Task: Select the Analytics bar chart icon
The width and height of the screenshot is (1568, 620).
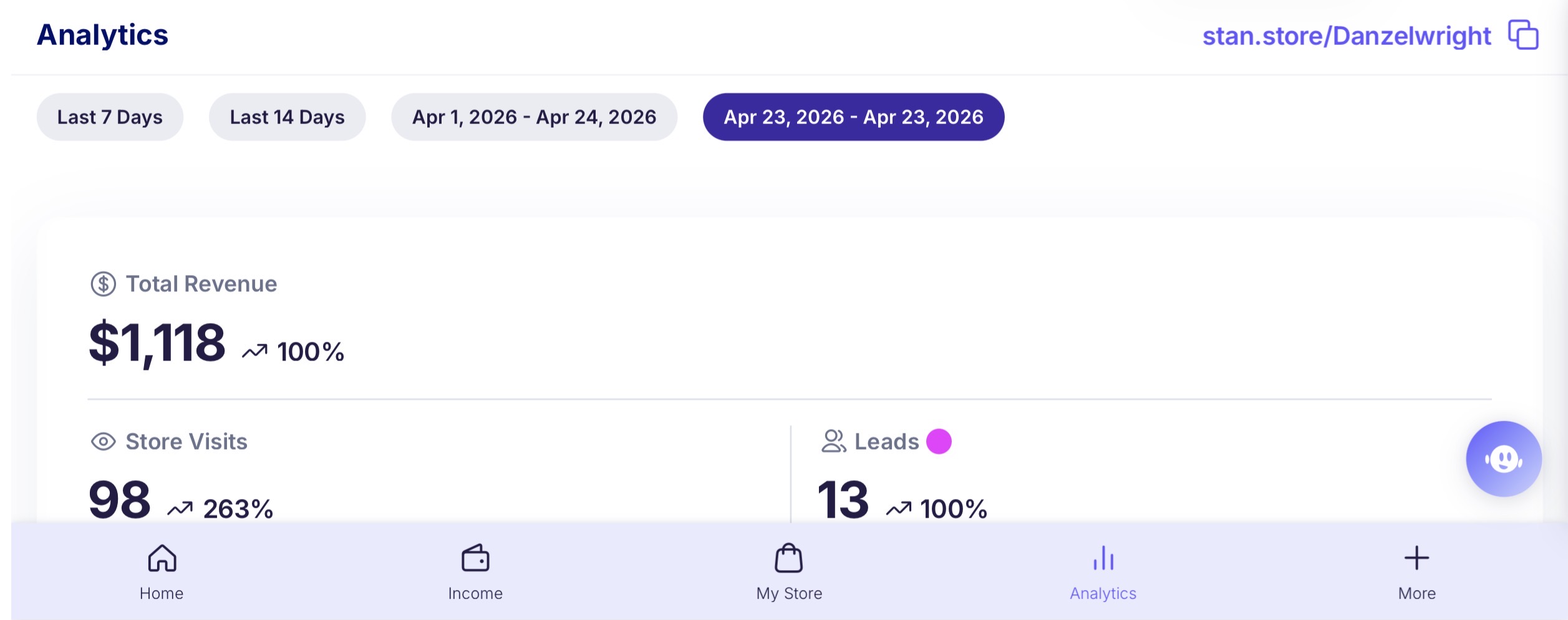Action: coord(1103,558)
